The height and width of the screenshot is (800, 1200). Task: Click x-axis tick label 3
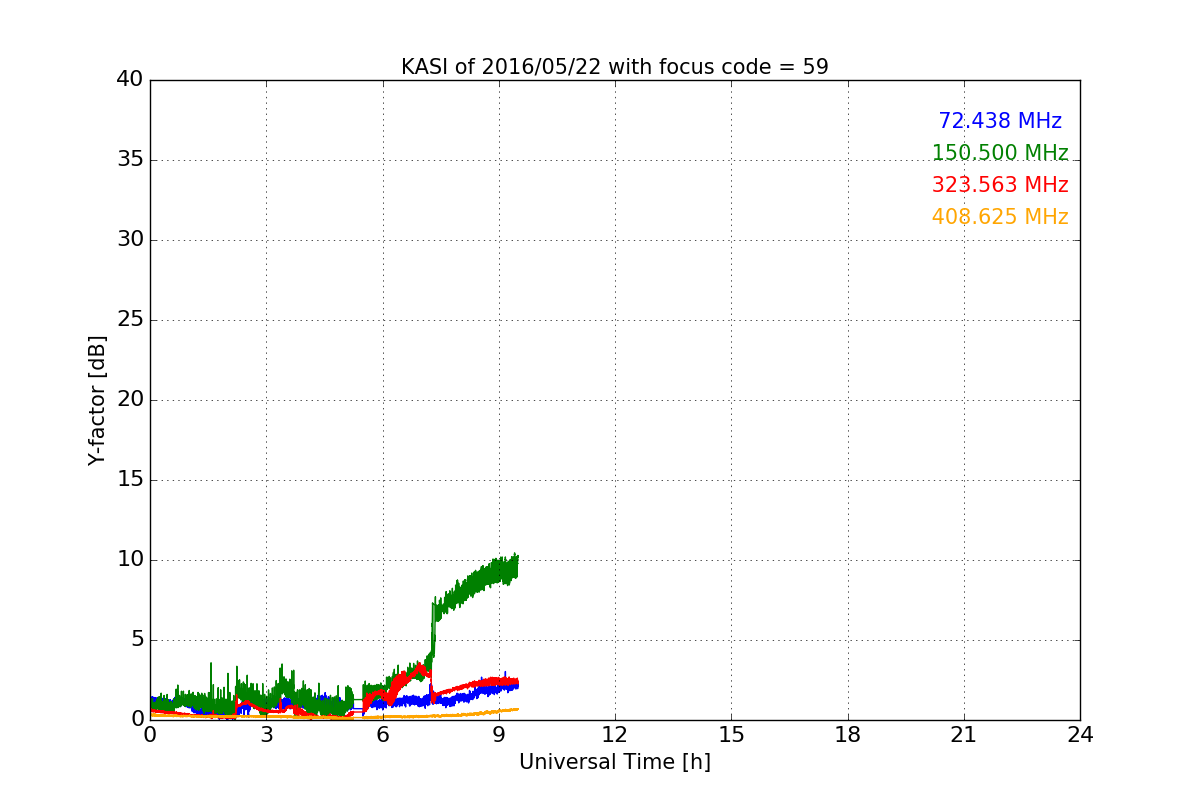266,735
